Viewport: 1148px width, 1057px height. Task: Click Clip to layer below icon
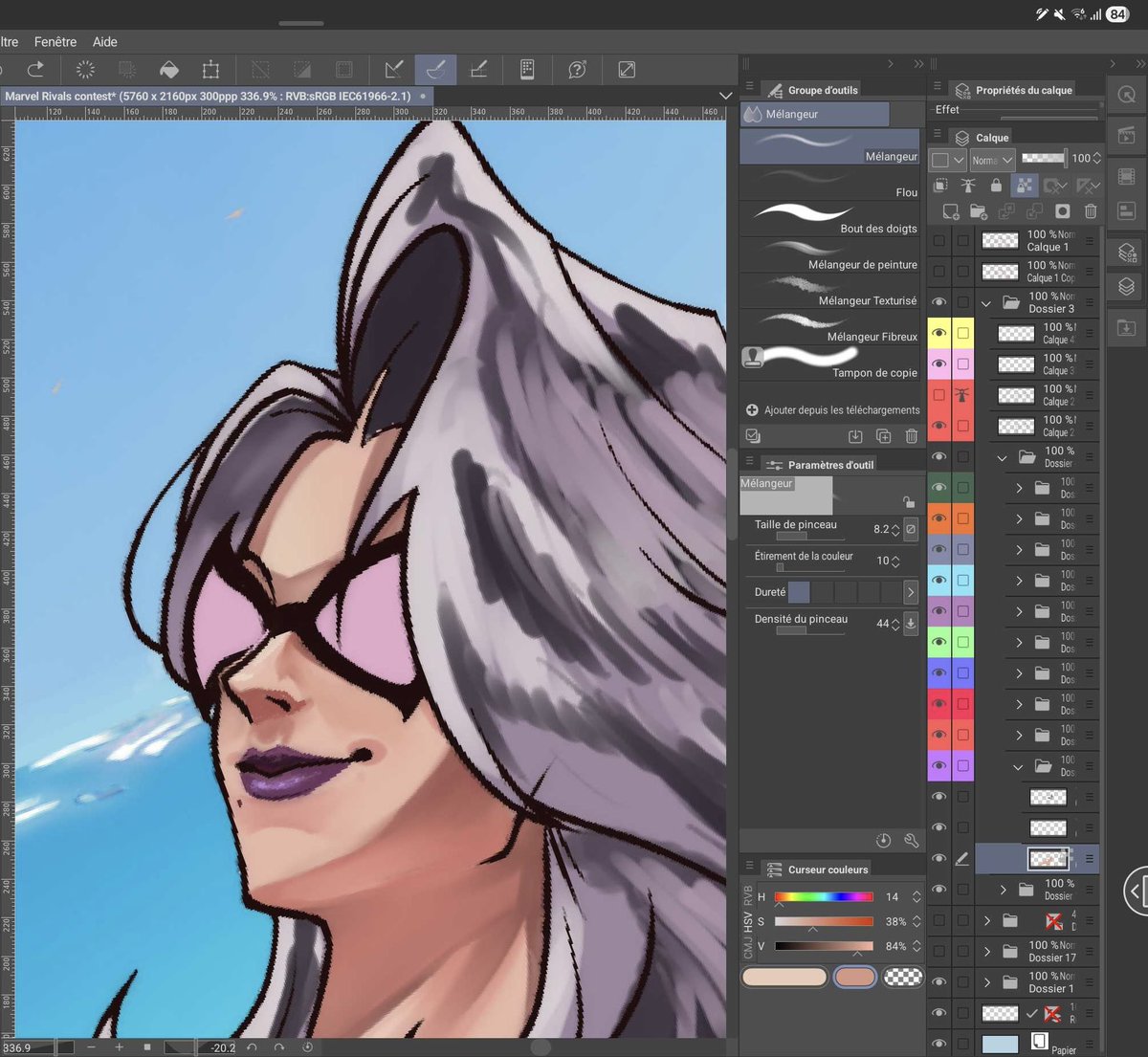[940, 185]
